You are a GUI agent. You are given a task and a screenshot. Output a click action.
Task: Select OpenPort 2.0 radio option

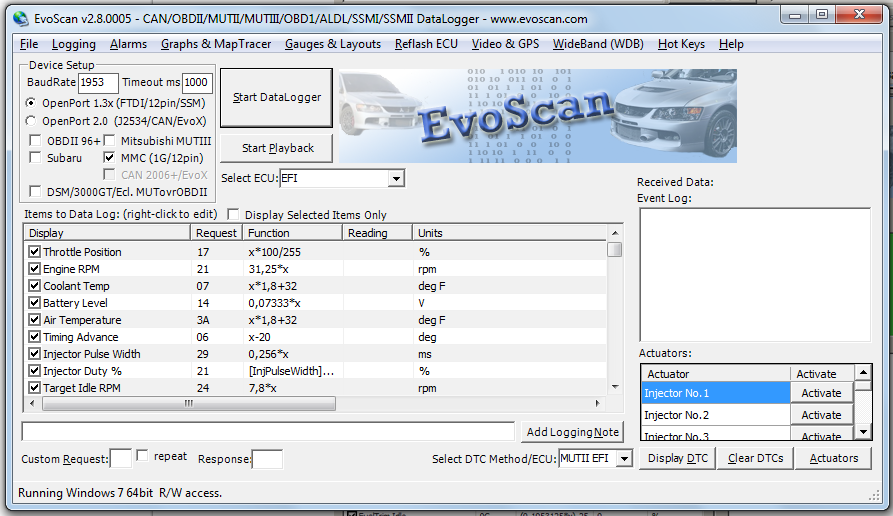click(33, 120)
